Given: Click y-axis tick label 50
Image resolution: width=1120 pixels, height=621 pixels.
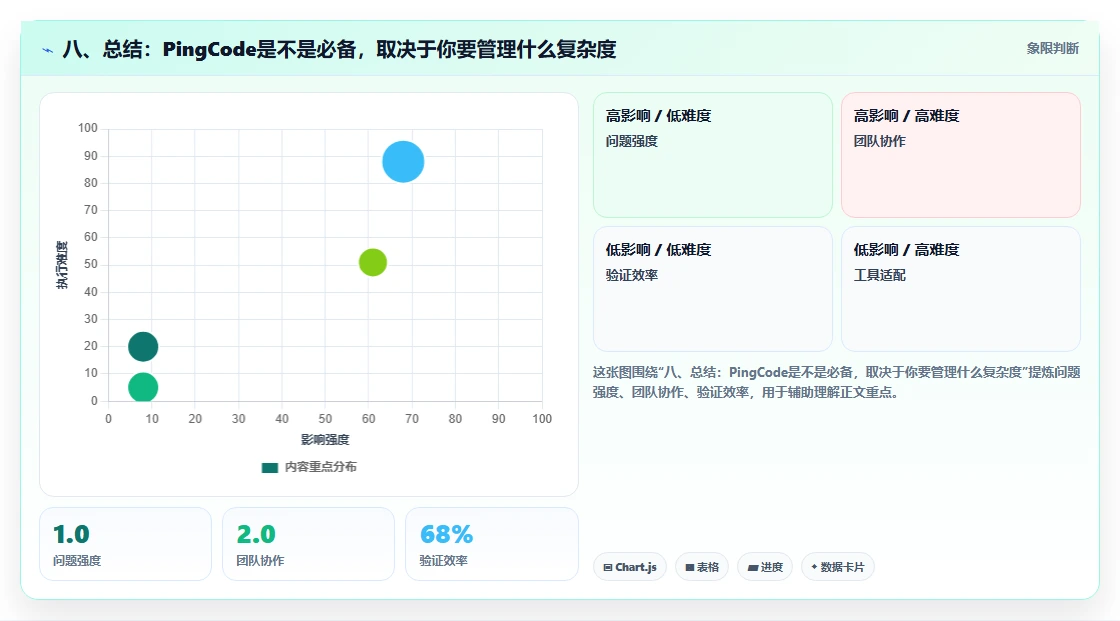Looking at the screenshot, I should (91, 264).
